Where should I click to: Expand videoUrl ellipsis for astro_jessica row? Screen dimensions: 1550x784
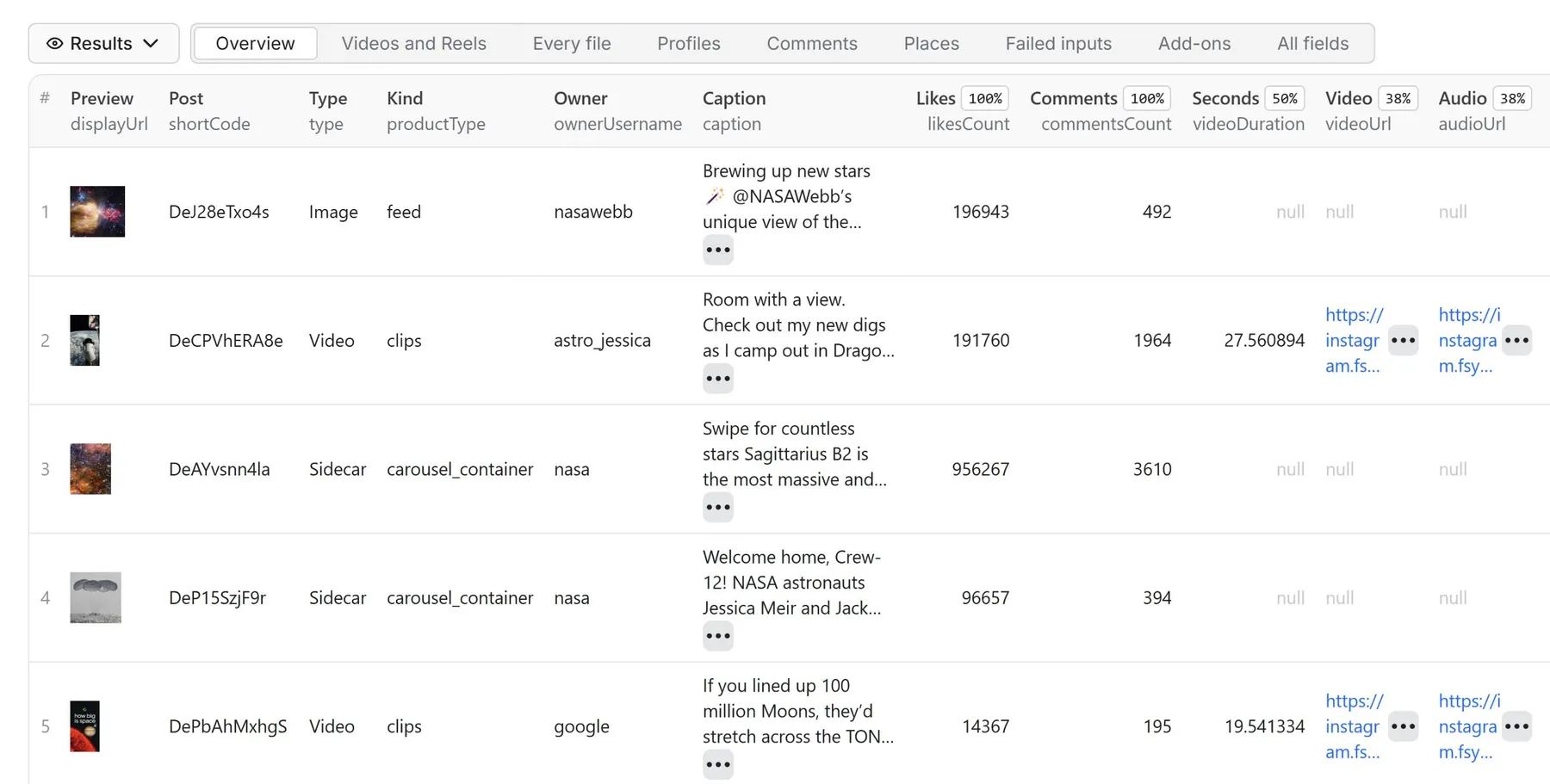[x=1404, y=340]
